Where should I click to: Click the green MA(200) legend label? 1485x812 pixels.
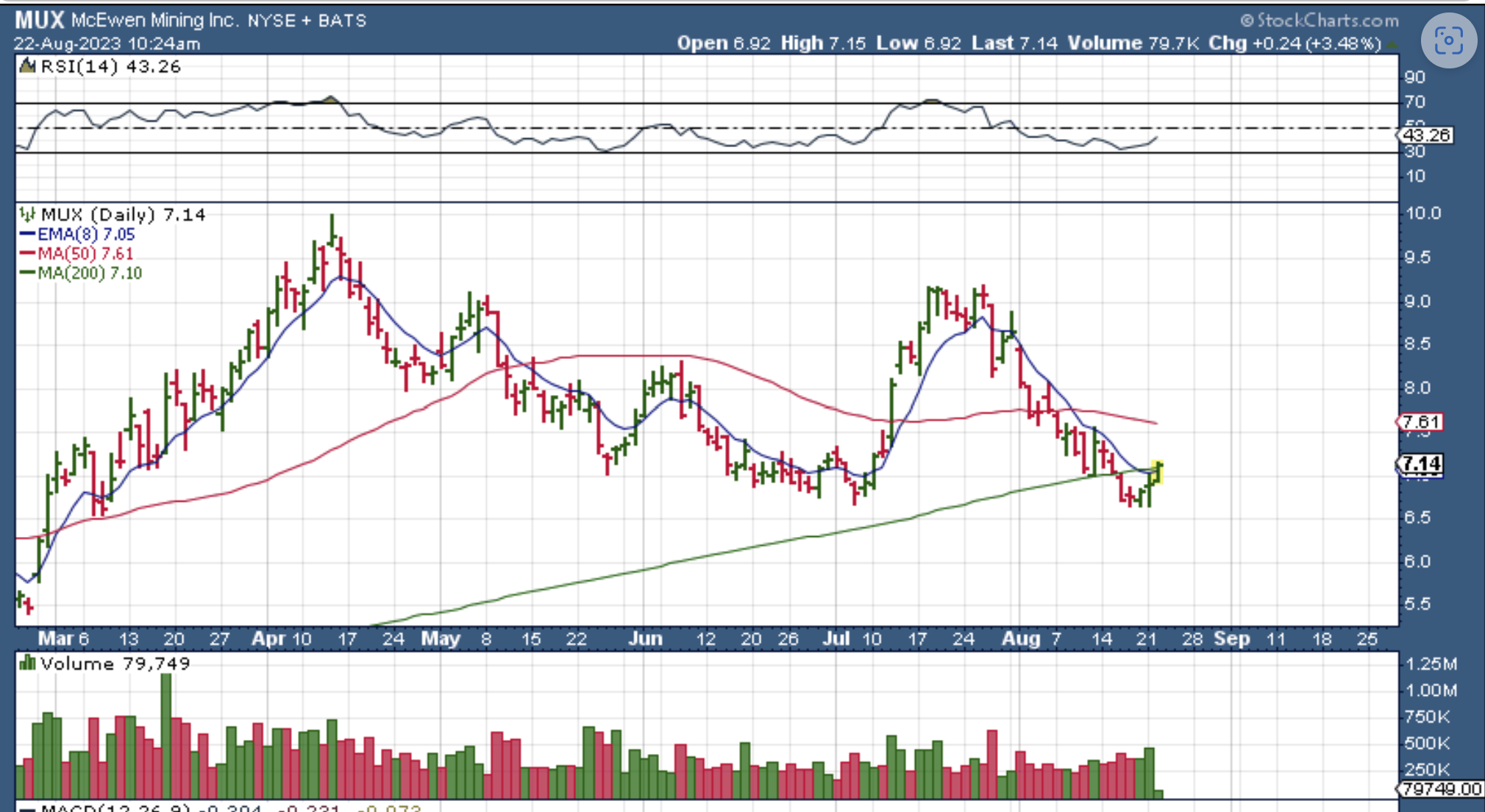[x=90, y=274]
